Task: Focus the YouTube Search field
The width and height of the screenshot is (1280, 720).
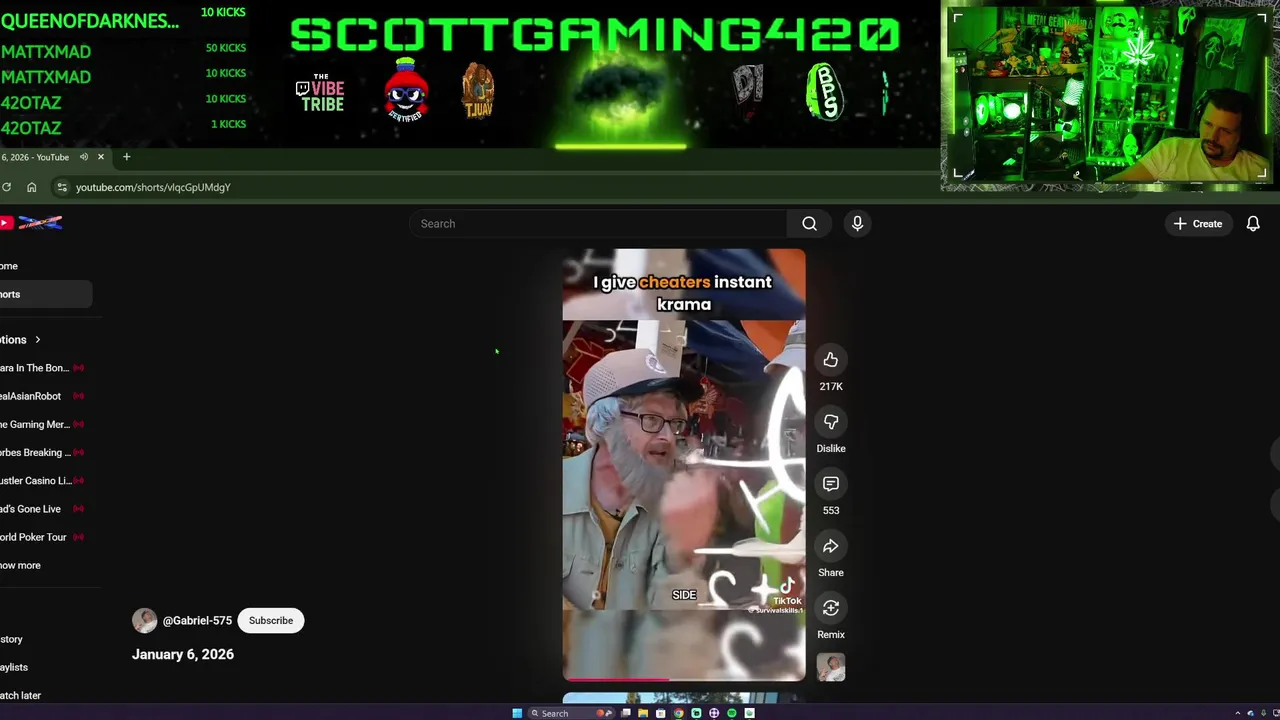Action: (x=600, y=224)
